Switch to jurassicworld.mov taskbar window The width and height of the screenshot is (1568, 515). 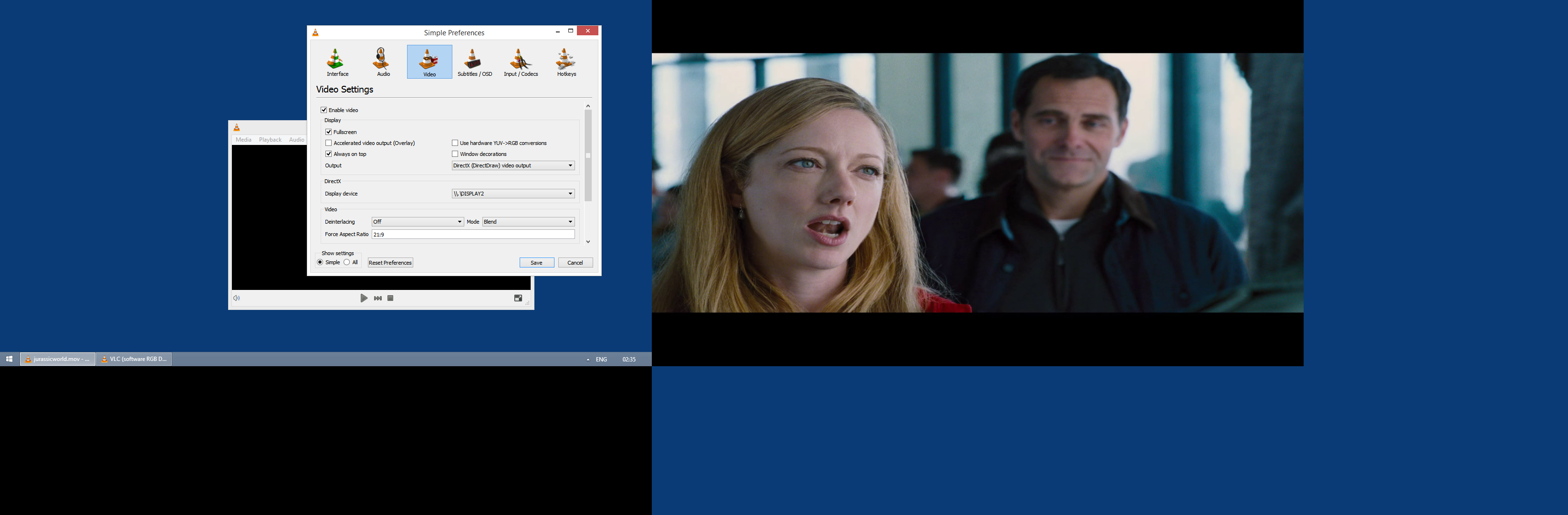[58, 360]
